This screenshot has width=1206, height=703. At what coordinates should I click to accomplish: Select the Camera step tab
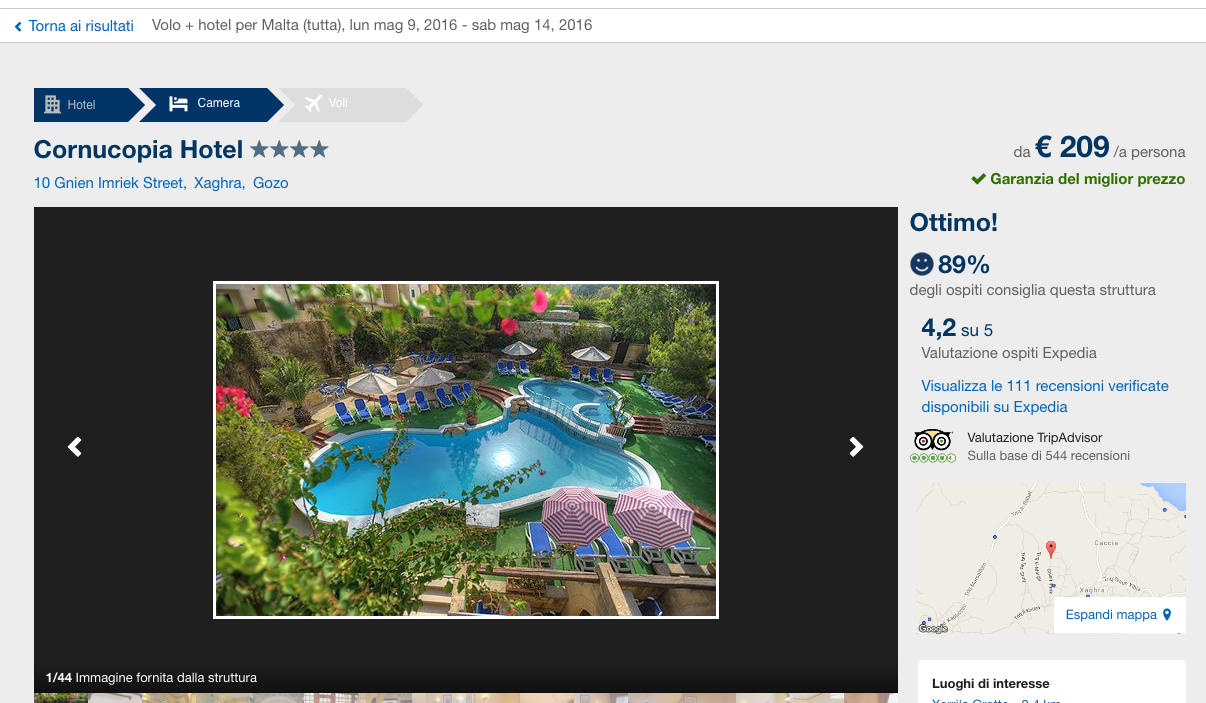[x=211, y=105]
